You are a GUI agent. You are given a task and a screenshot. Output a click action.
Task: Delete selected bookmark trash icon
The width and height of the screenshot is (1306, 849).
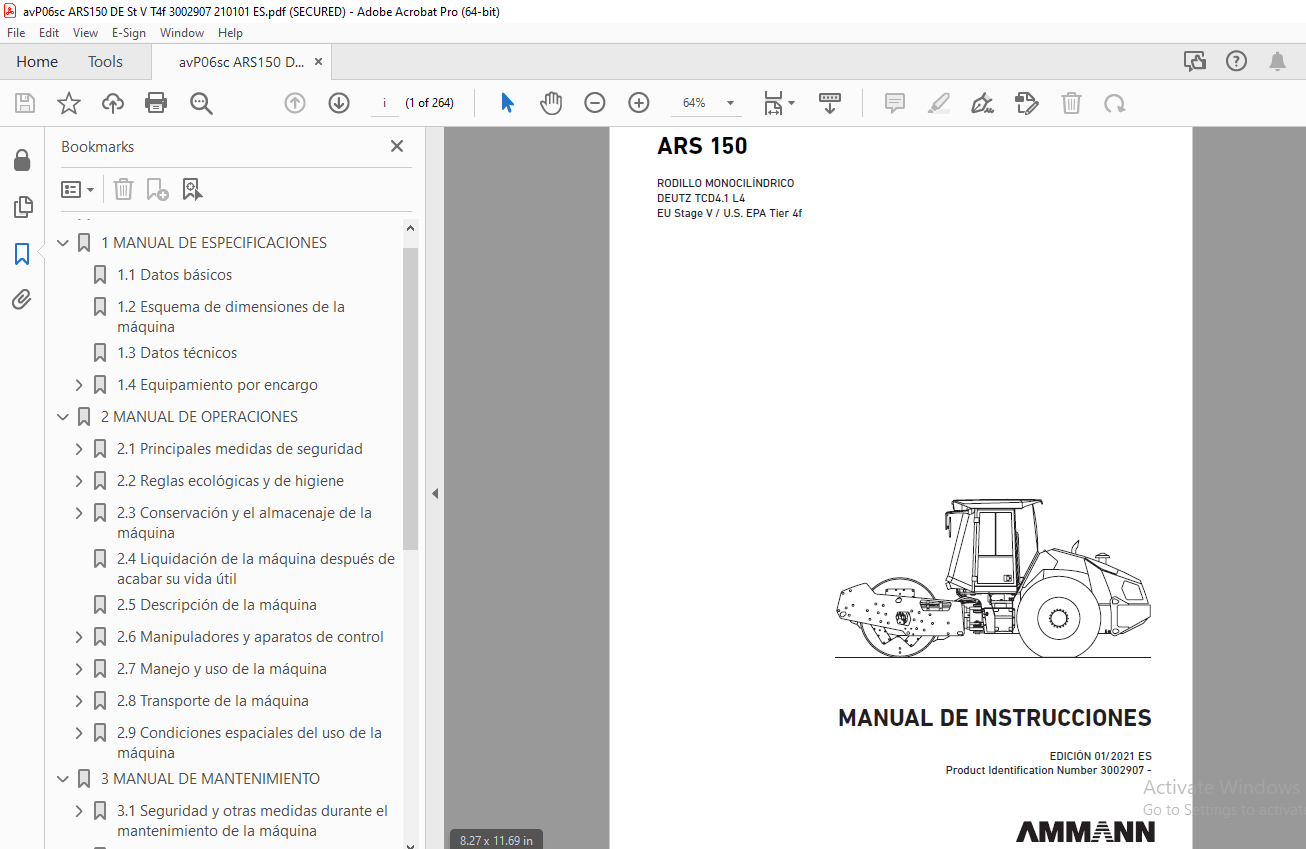point(123,189)
